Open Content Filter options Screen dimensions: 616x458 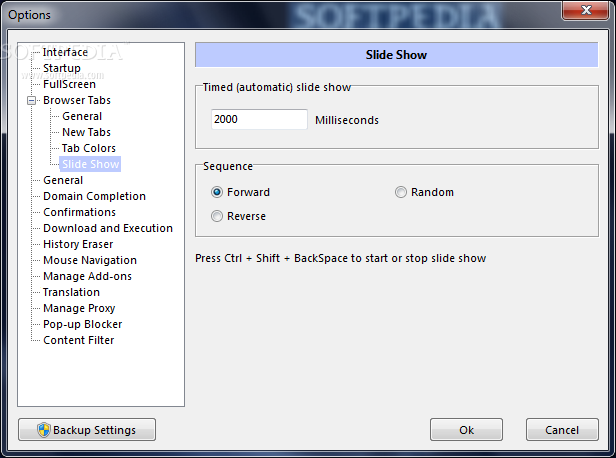pos(79,340)
